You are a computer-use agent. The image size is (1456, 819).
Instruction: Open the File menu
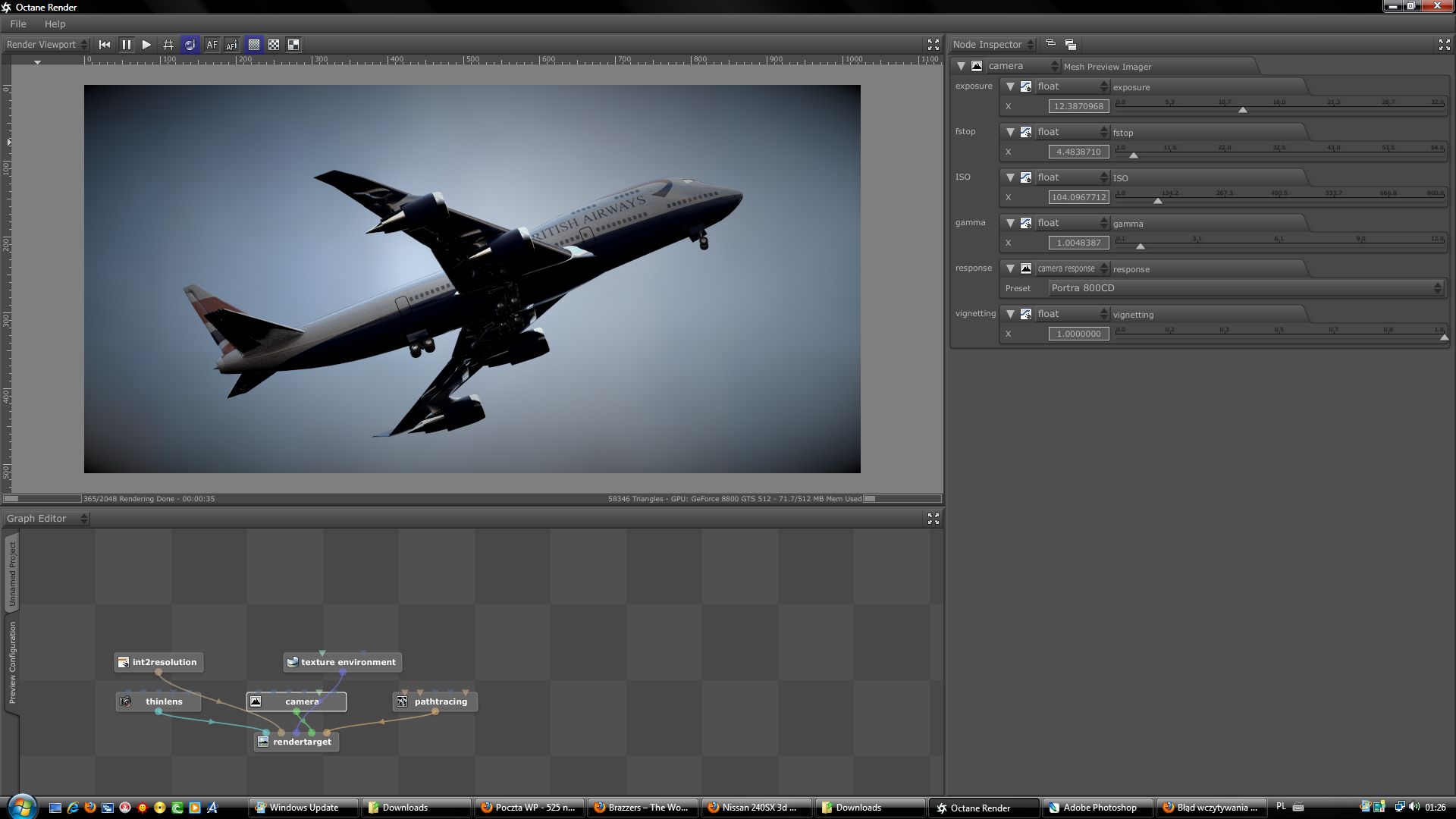(x=18, y=24)
